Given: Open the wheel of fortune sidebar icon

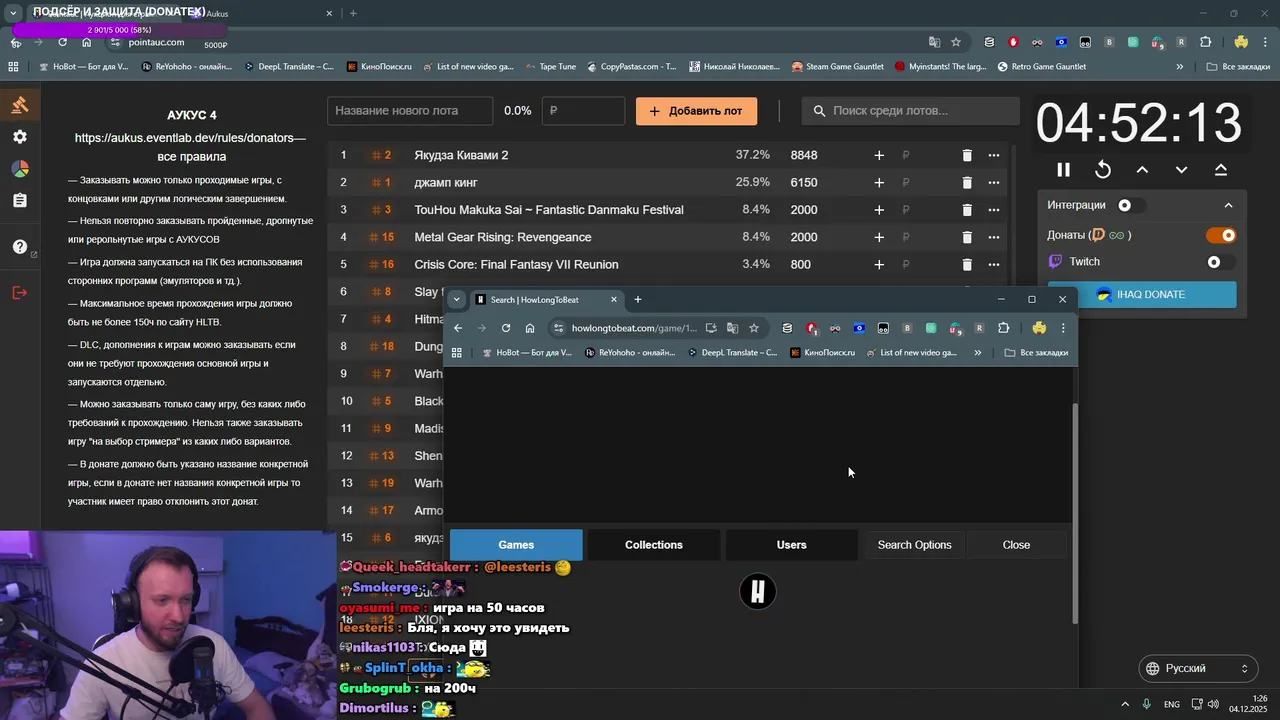Looking at the screenshot, I should pyautogui.click(x=20, y=169).
